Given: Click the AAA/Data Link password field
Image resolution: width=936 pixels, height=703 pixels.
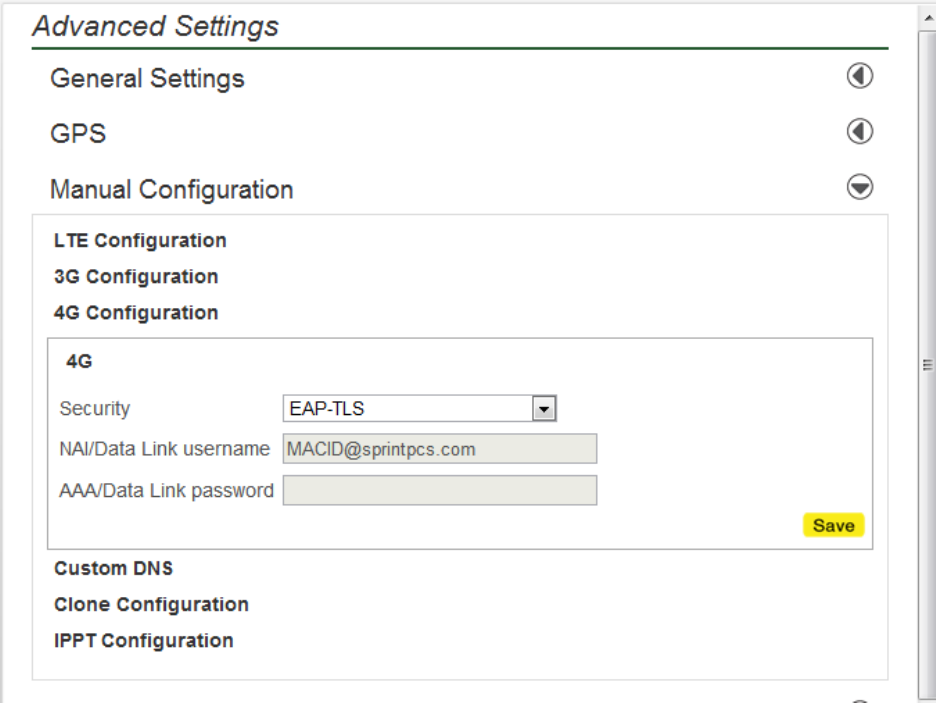Looking at the screenshot, I should [x=439, y=491].
